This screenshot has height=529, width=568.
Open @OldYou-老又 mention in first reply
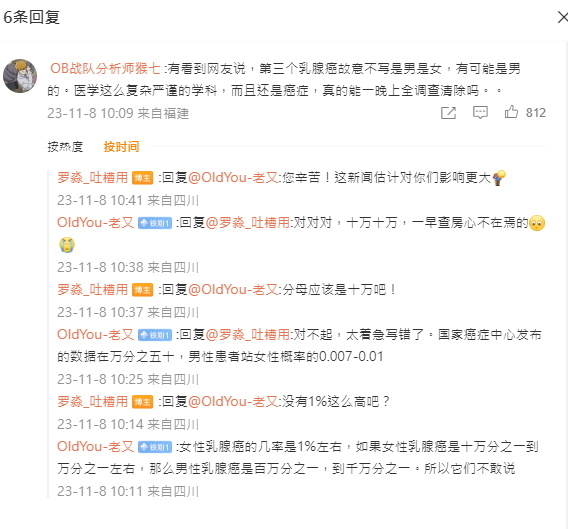233,178
